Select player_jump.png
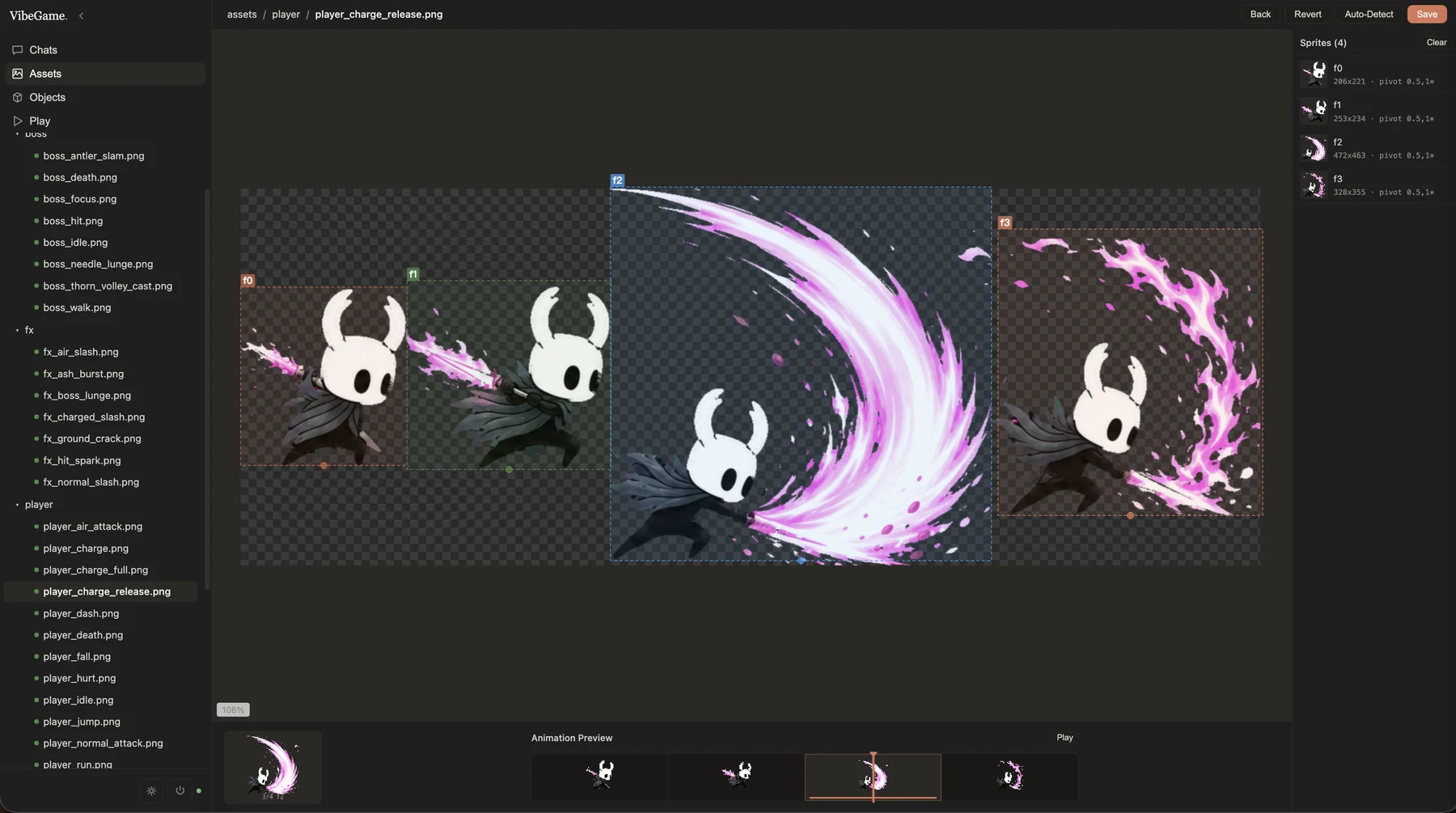This screenshot has height=813, width=1456. (x=82, y=722)
